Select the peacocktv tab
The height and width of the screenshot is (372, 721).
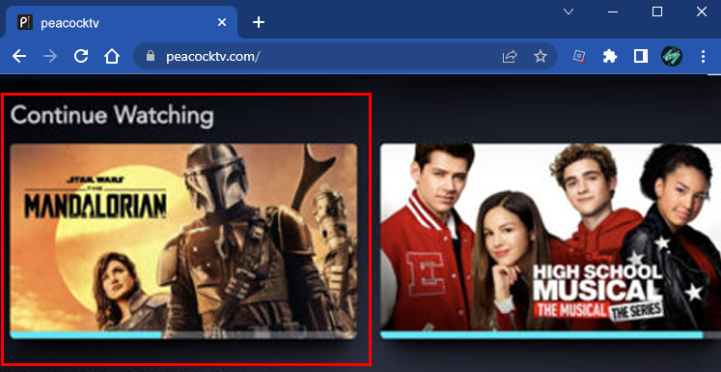[x=121, y=22]
